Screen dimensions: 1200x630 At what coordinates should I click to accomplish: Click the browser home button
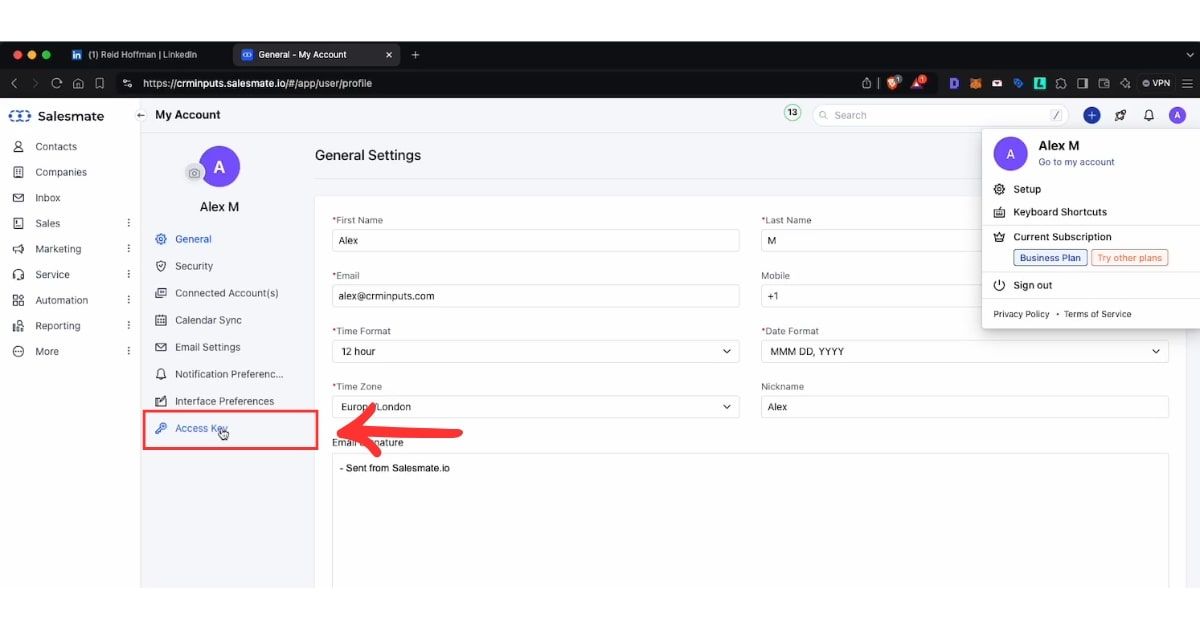[78, 83]
